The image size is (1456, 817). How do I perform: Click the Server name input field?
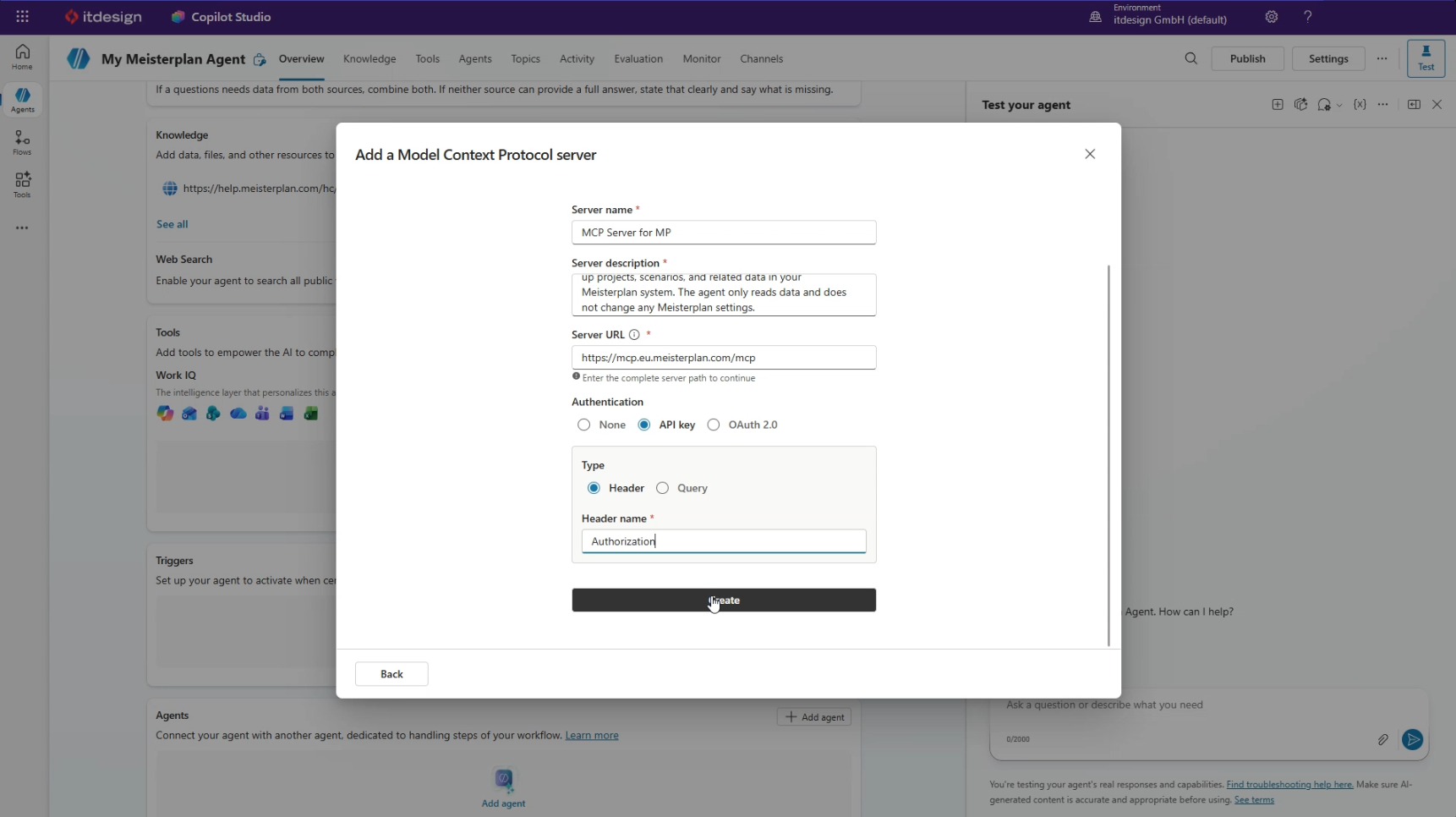coord(724,233)
